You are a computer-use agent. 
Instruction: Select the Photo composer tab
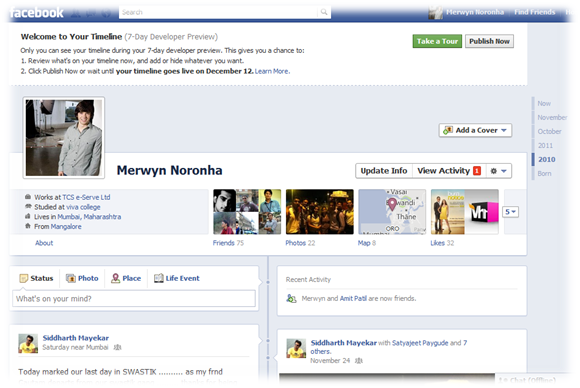pyautogui.click(x=82, y=278)
